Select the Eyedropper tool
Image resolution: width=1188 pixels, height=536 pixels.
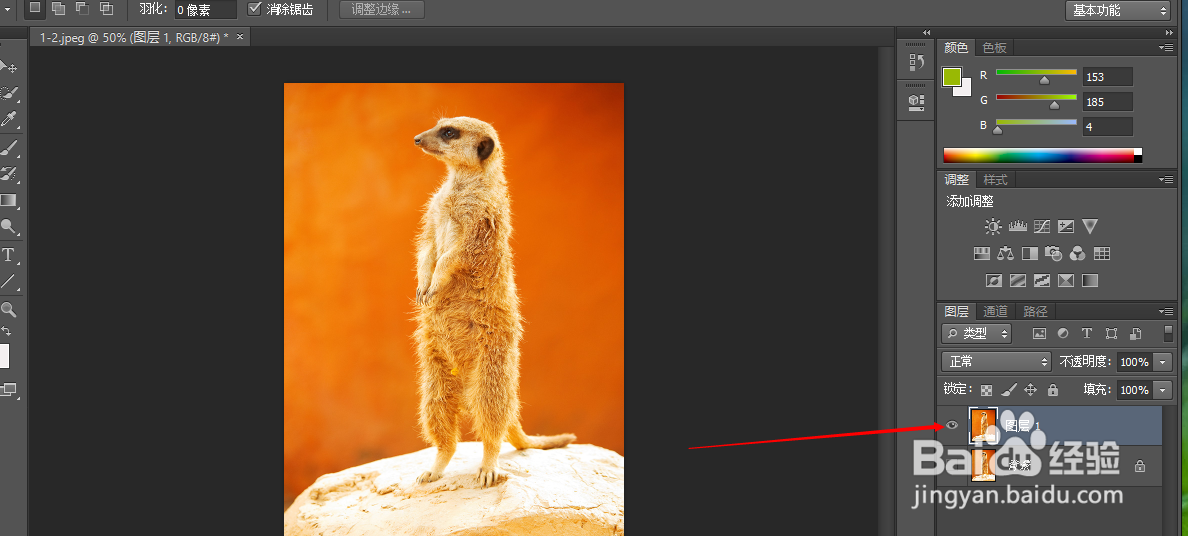(9, 120)
